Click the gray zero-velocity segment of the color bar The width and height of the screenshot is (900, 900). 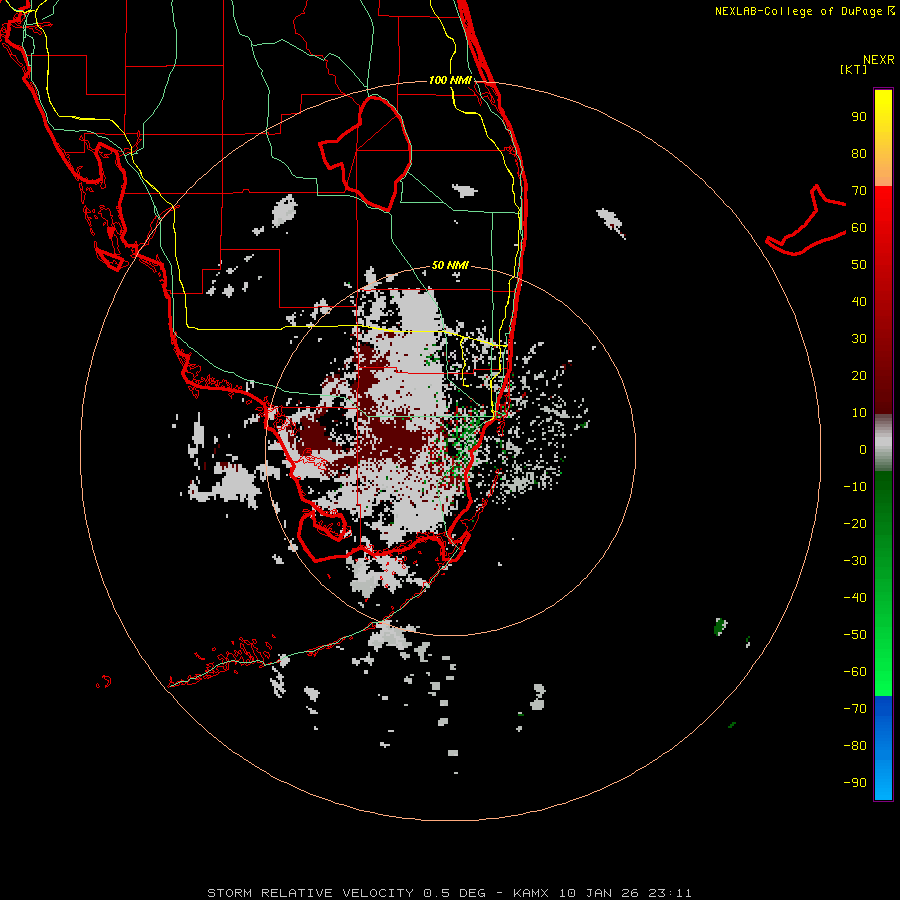coord(883,443)
